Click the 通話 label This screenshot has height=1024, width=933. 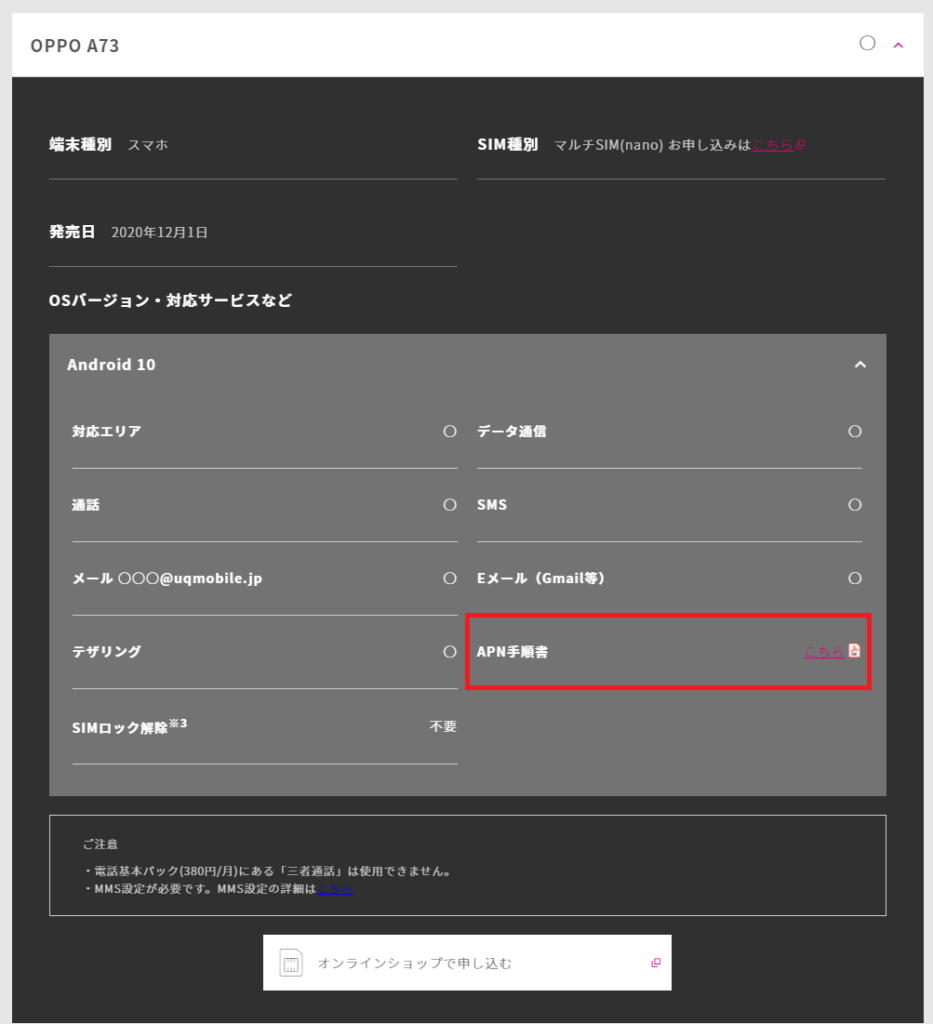coord(86,505)
